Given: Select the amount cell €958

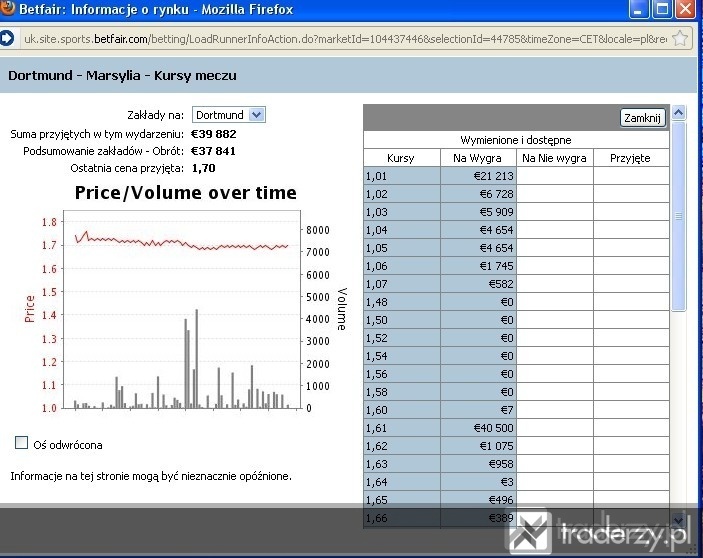Looking at the screenshot, I should [478, 464].
